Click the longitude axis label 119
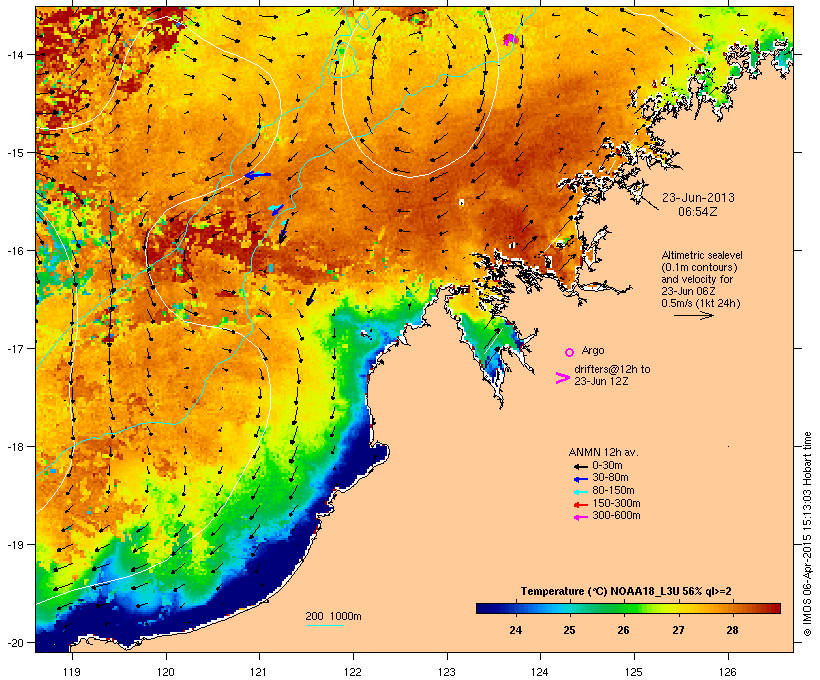 pos(72,672)
